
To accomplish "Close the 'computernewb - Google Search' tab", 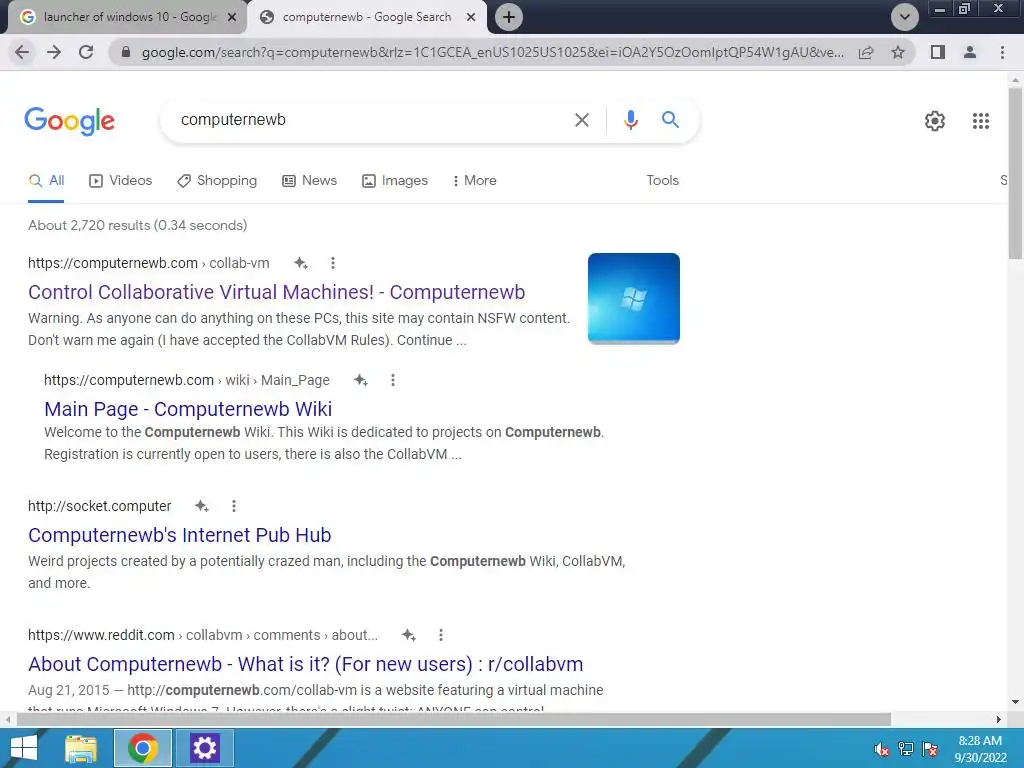I will [x=471, y=17].
